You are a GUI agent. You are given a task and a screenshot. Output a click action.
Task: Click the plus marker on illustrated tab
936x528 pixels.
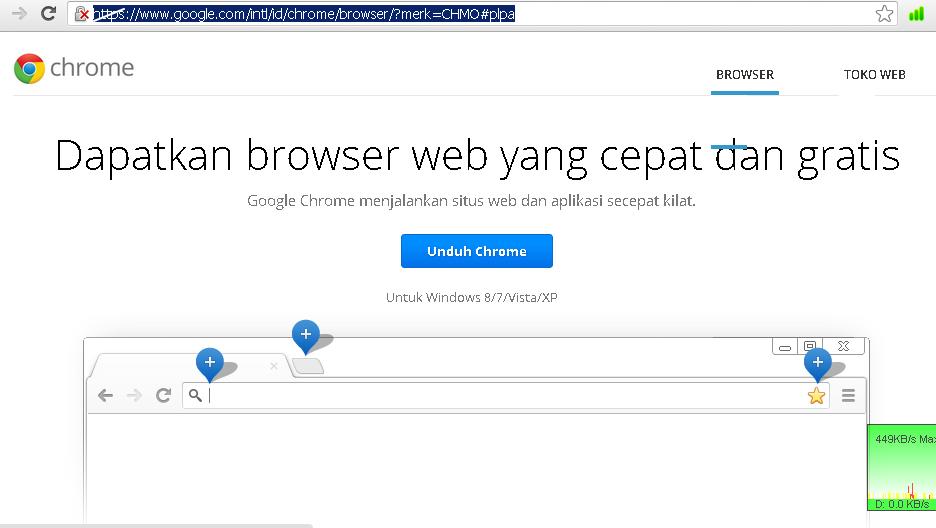click(210, 364)
